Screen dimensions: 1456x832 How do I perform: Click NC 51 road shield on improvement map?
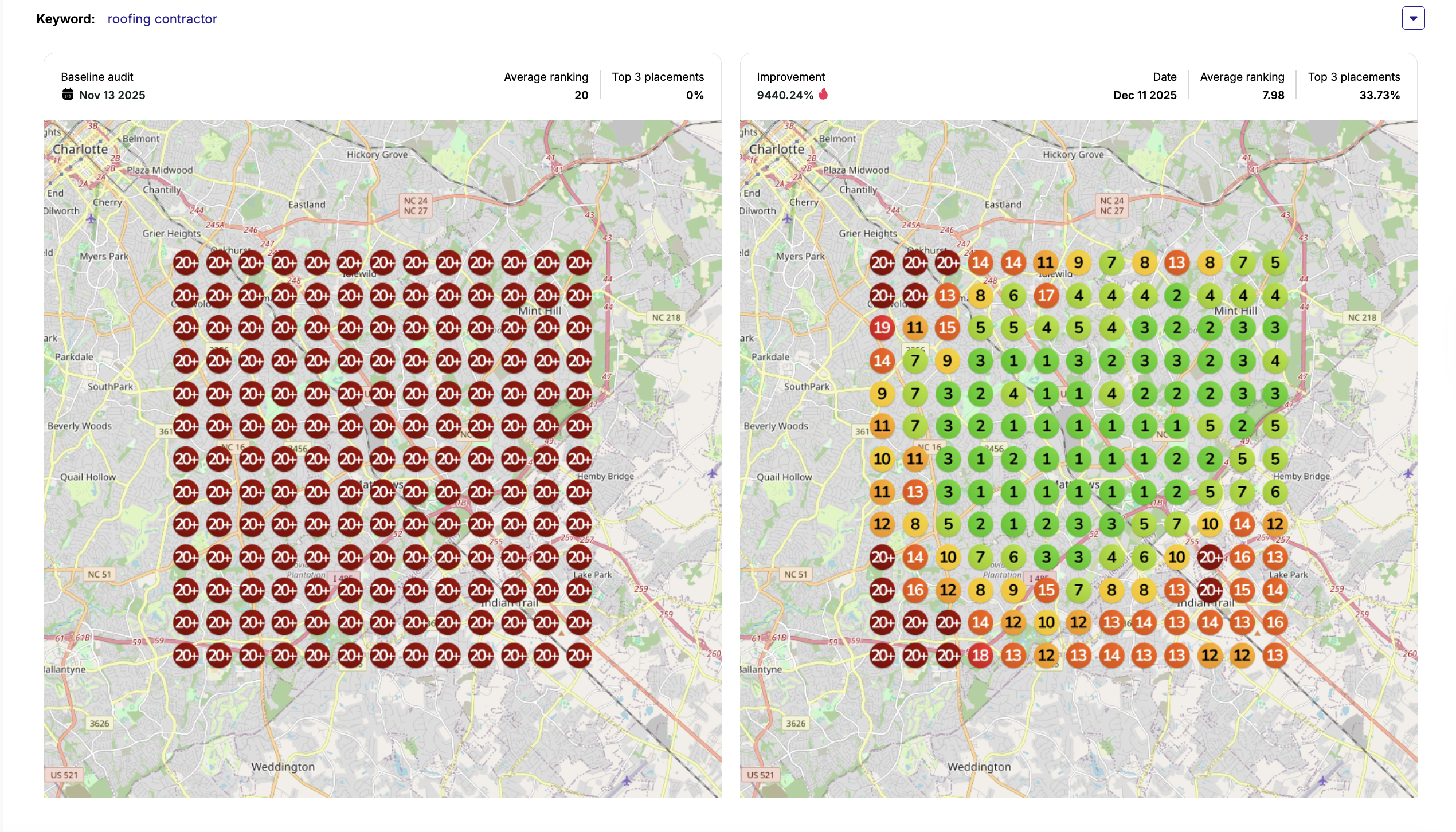pyautogui.click(x=796, y=574)
